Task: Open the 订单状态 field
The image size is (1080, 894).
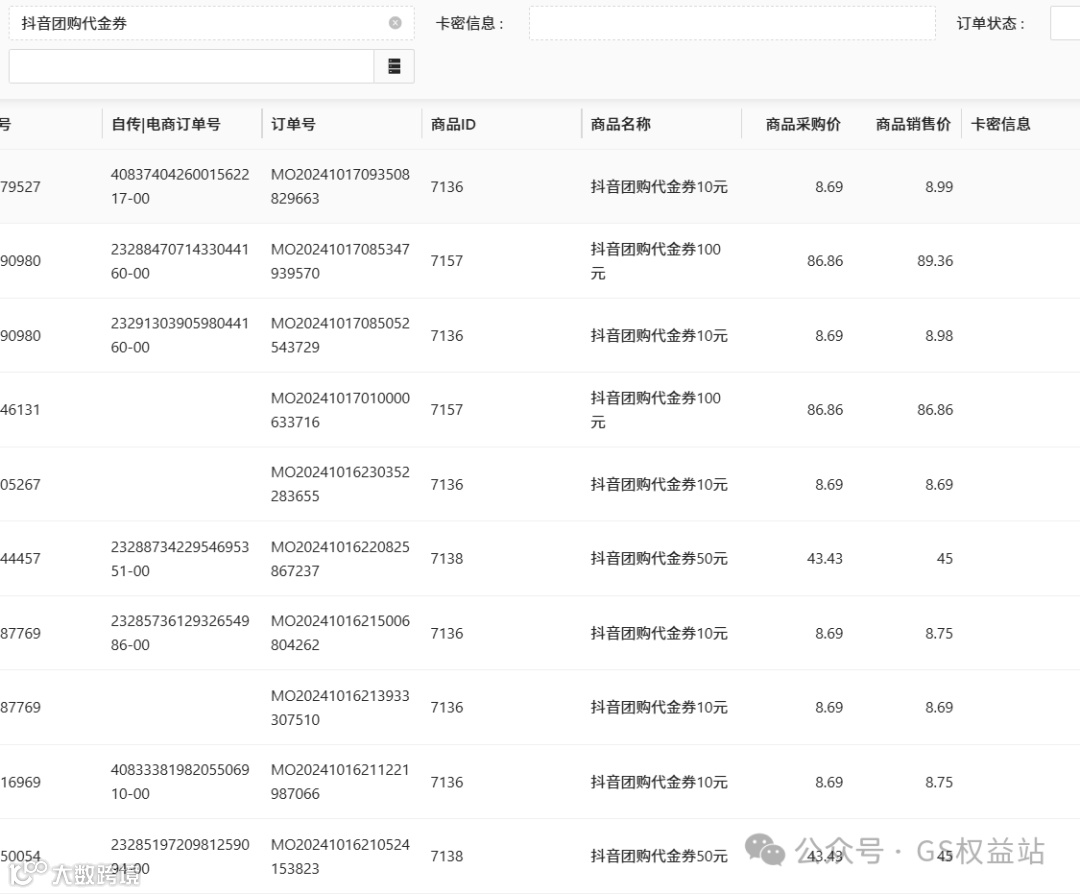Action: [1065, 23]
